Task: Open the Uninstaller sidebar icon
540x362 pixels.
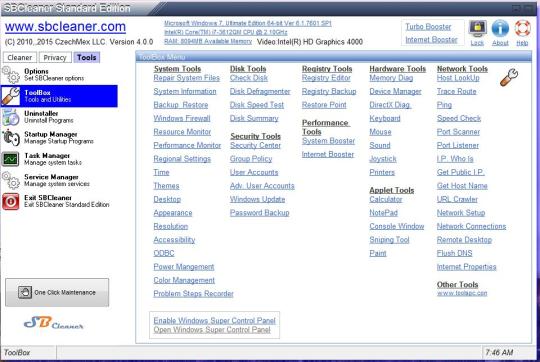Action: 11,117
